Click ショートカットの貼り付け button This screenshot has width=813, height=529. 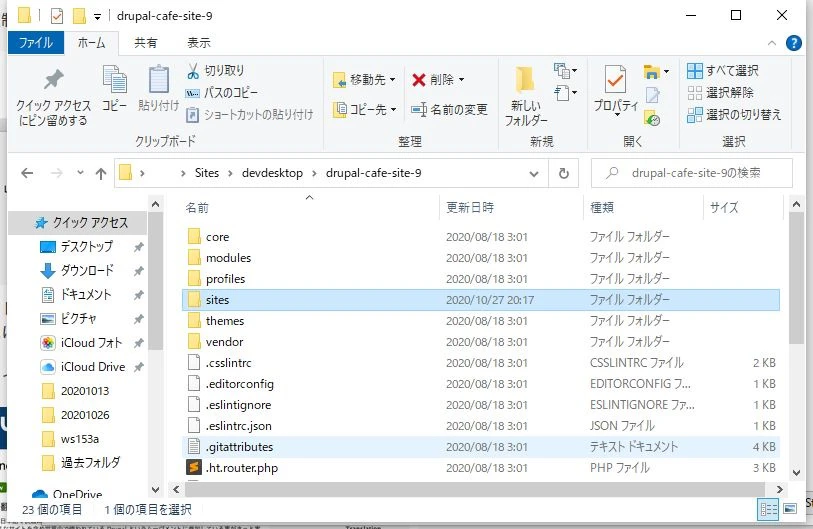point(250,115)
